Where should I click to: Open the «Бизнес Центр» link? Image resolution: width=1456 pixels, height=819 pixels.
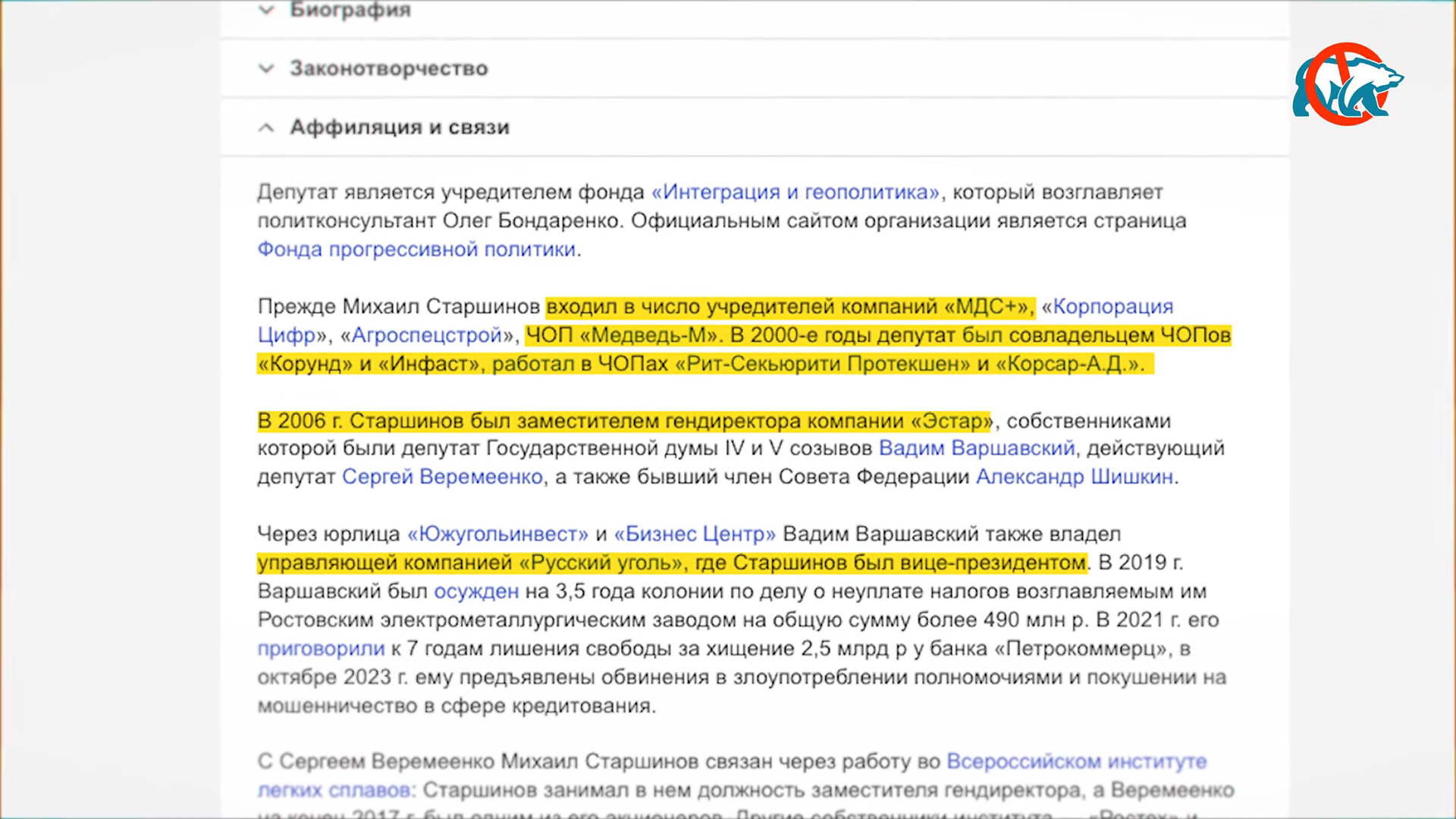click(x=695, y=534)
